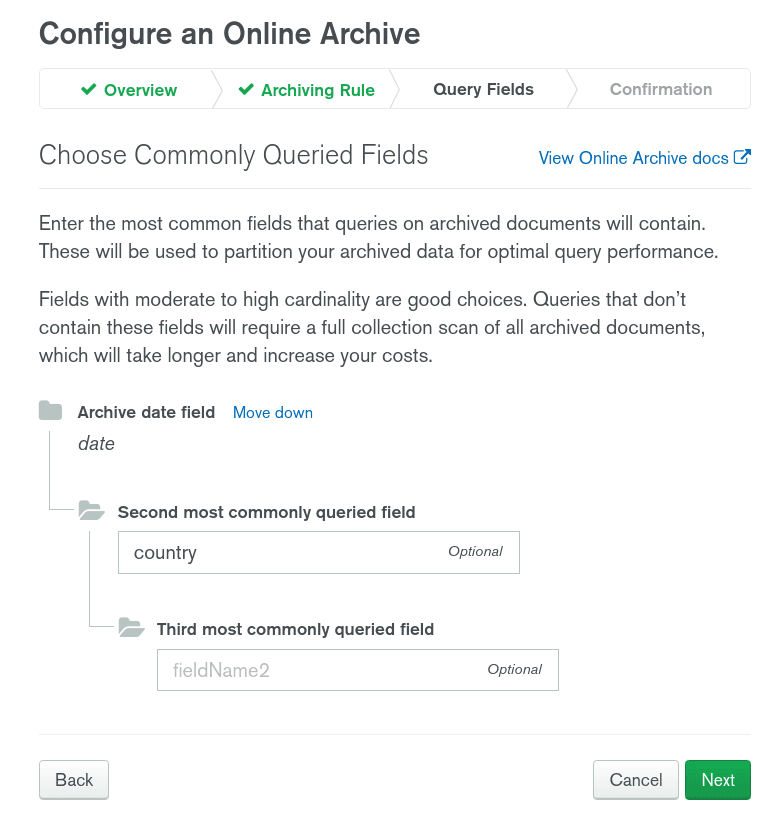Click the green checkmark beside Overview

89,90
